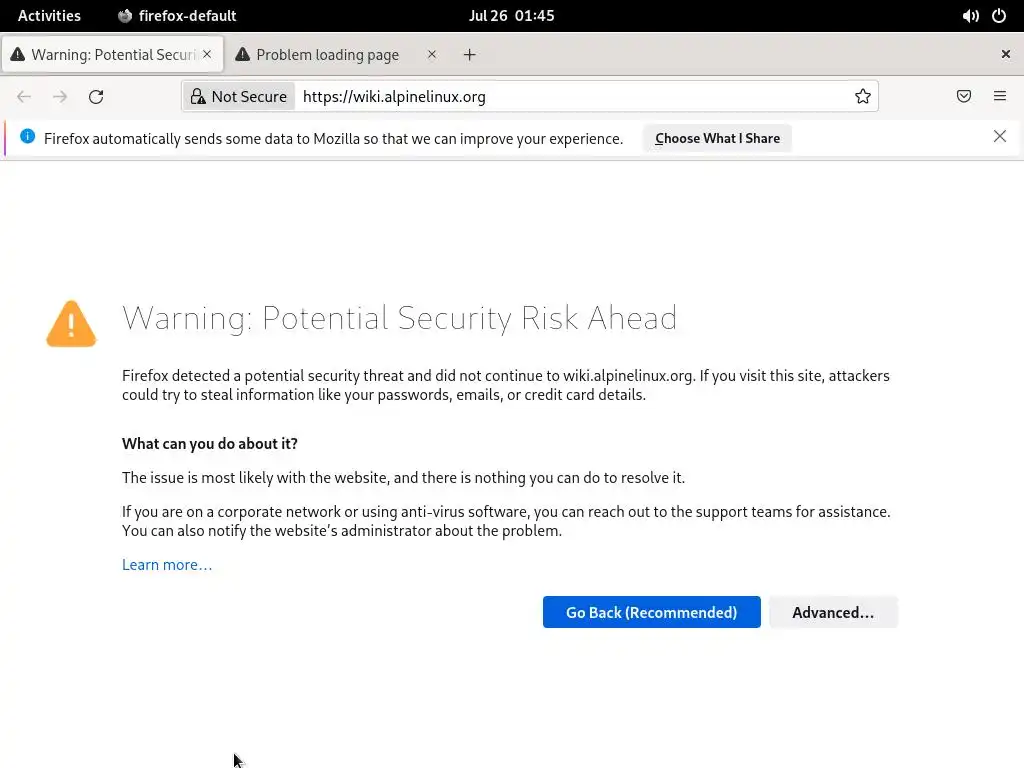Open the system power menu icon

tap(999, 16)
